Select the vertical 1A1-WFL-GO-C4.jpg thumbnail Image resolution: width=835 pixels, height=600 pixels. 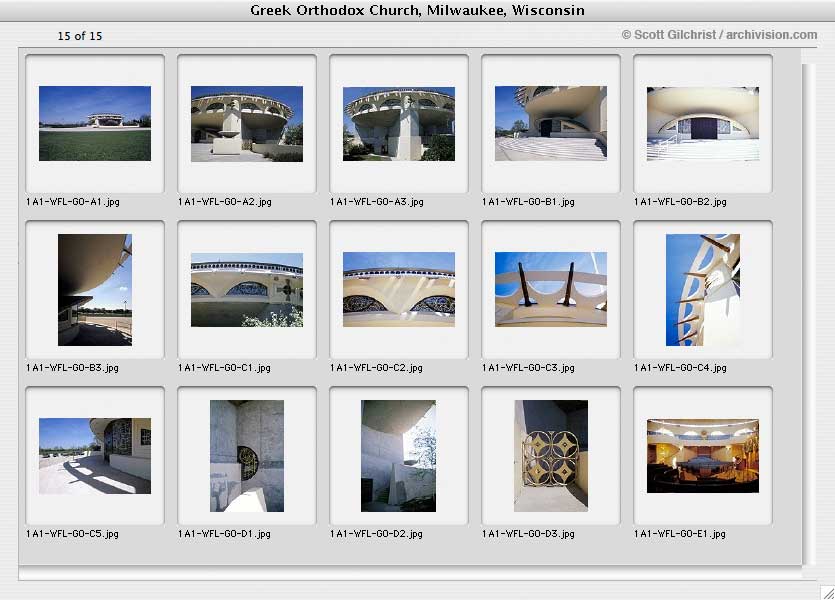point(703,290)
